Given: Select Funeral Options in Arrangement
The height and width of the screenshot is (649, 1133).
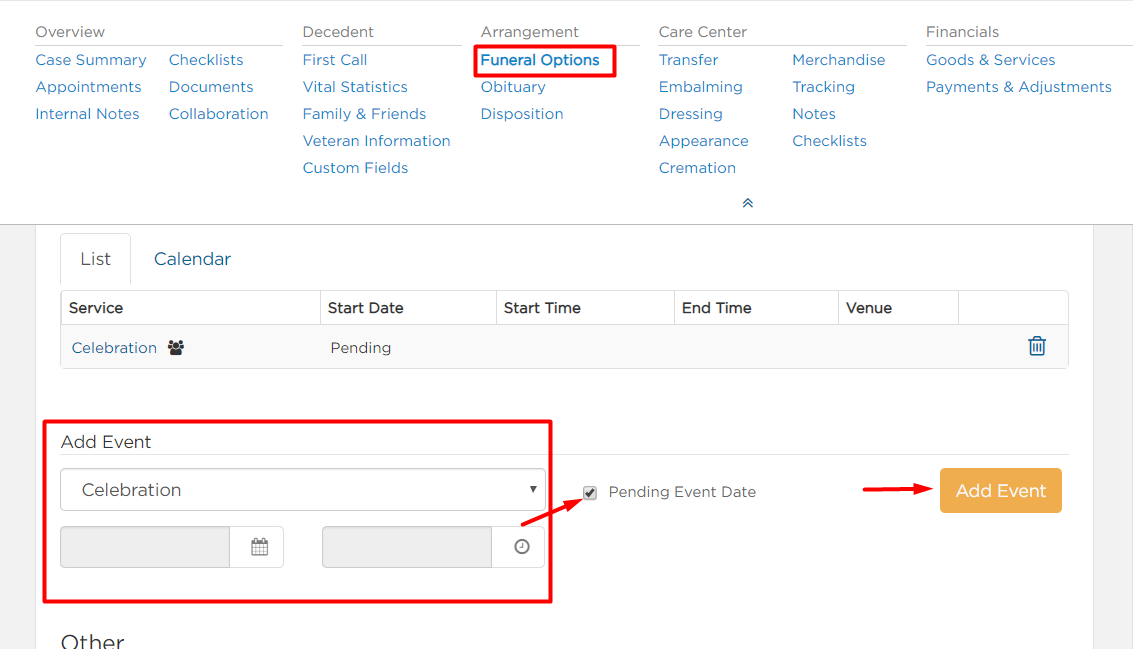Looking at the screenshot, I should click(540, 60).
